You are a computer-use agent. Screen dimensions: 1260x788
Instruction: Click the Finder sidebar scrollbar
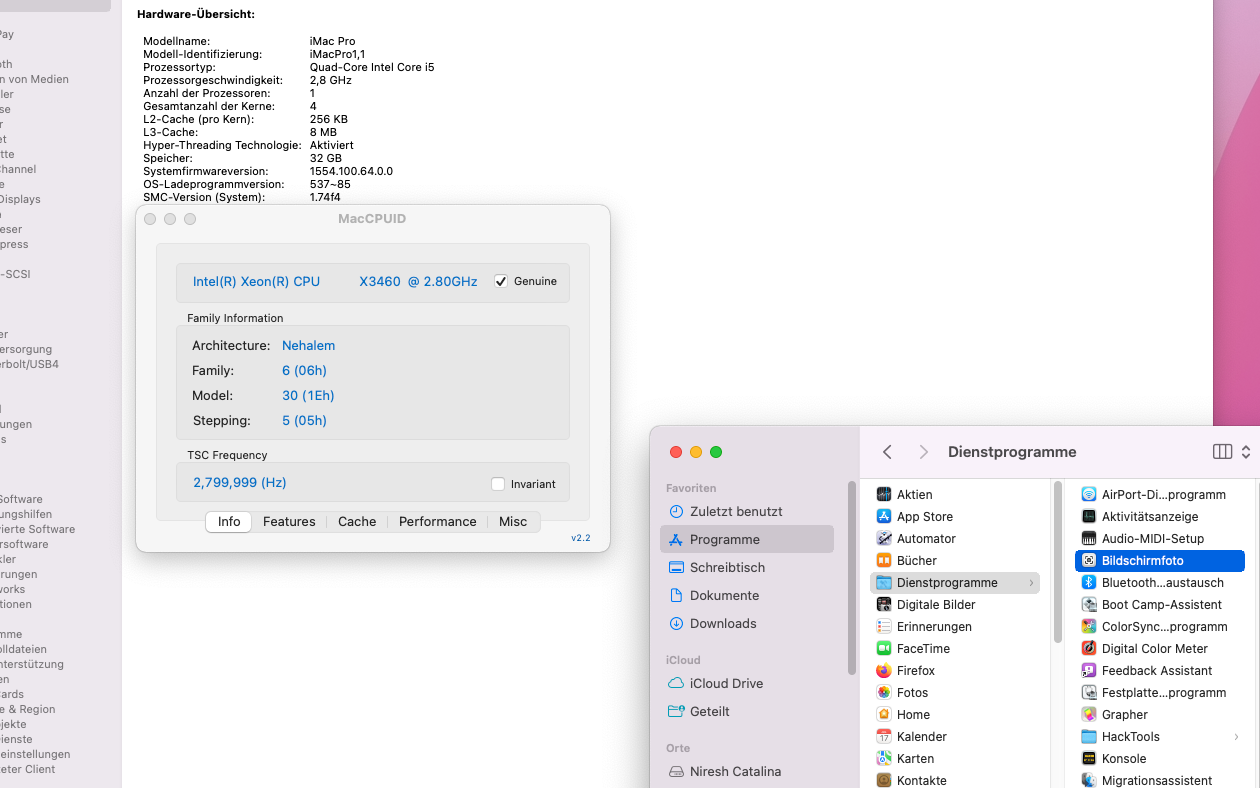[852, 578]
